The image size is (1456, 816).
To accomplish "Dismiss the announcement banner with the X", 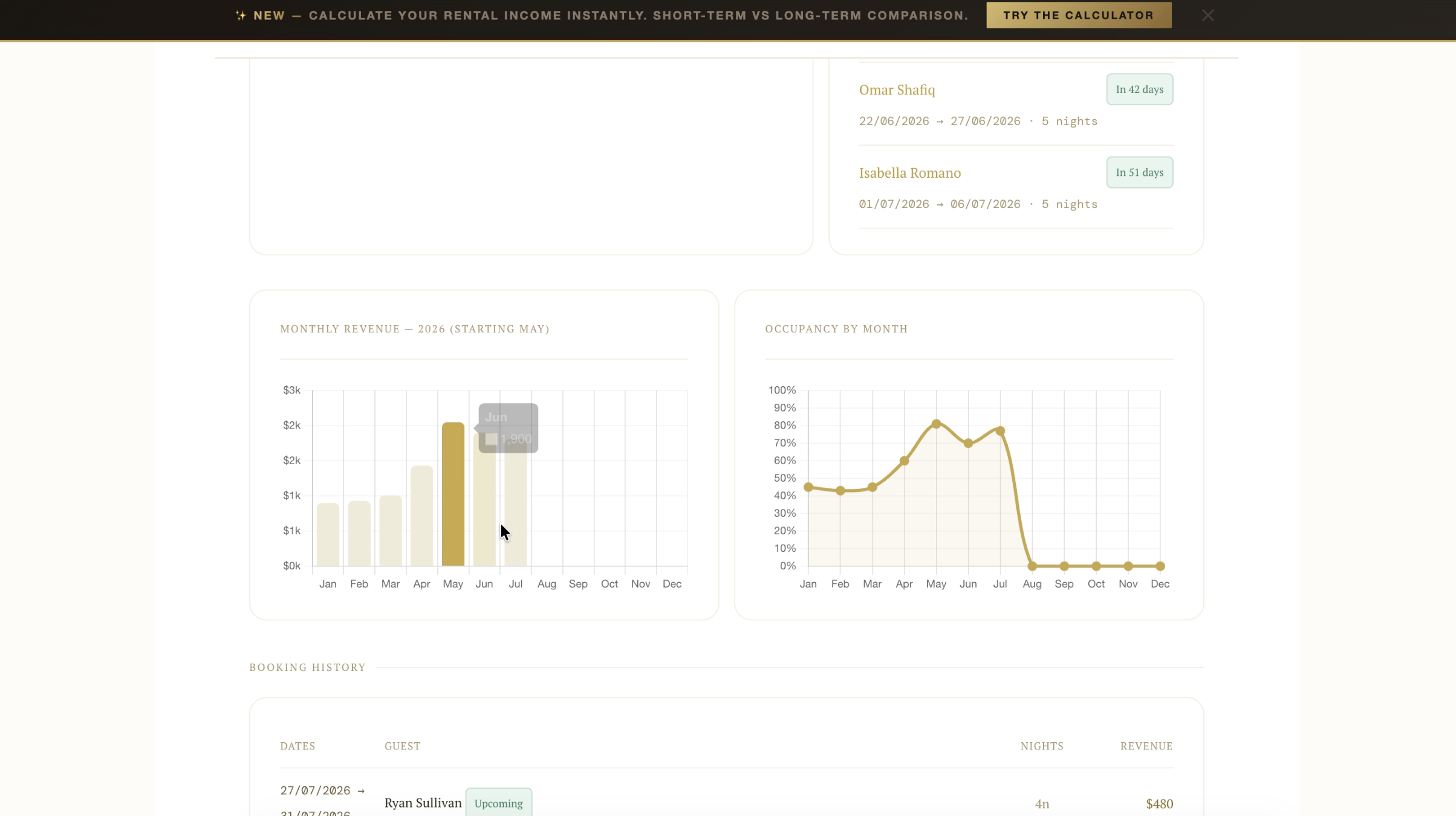I will click(x=1207, y=16).
